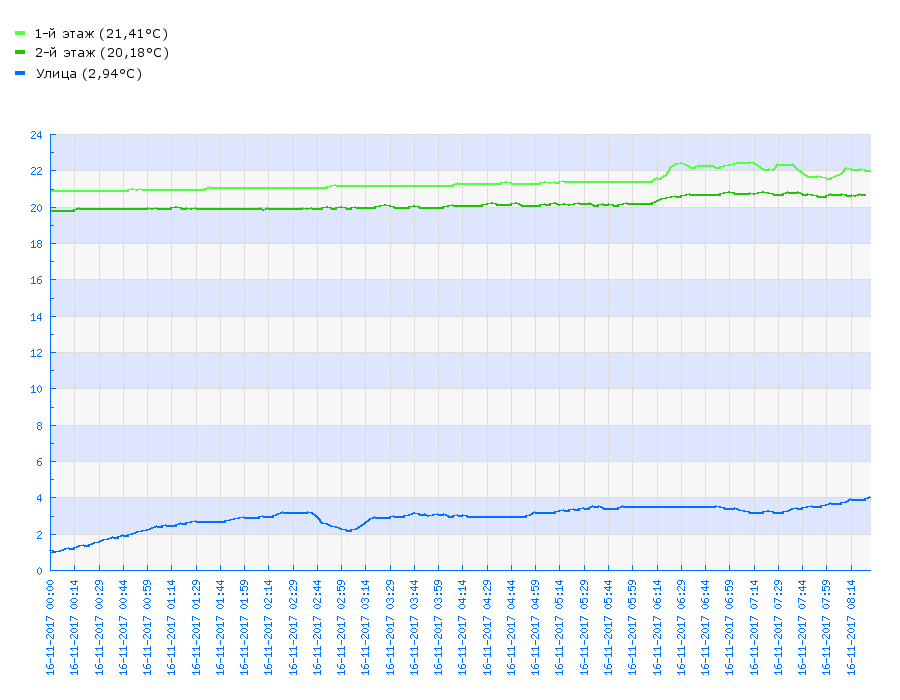
Task: Click the y-axis label 2
Action: [x=40, y=535]
